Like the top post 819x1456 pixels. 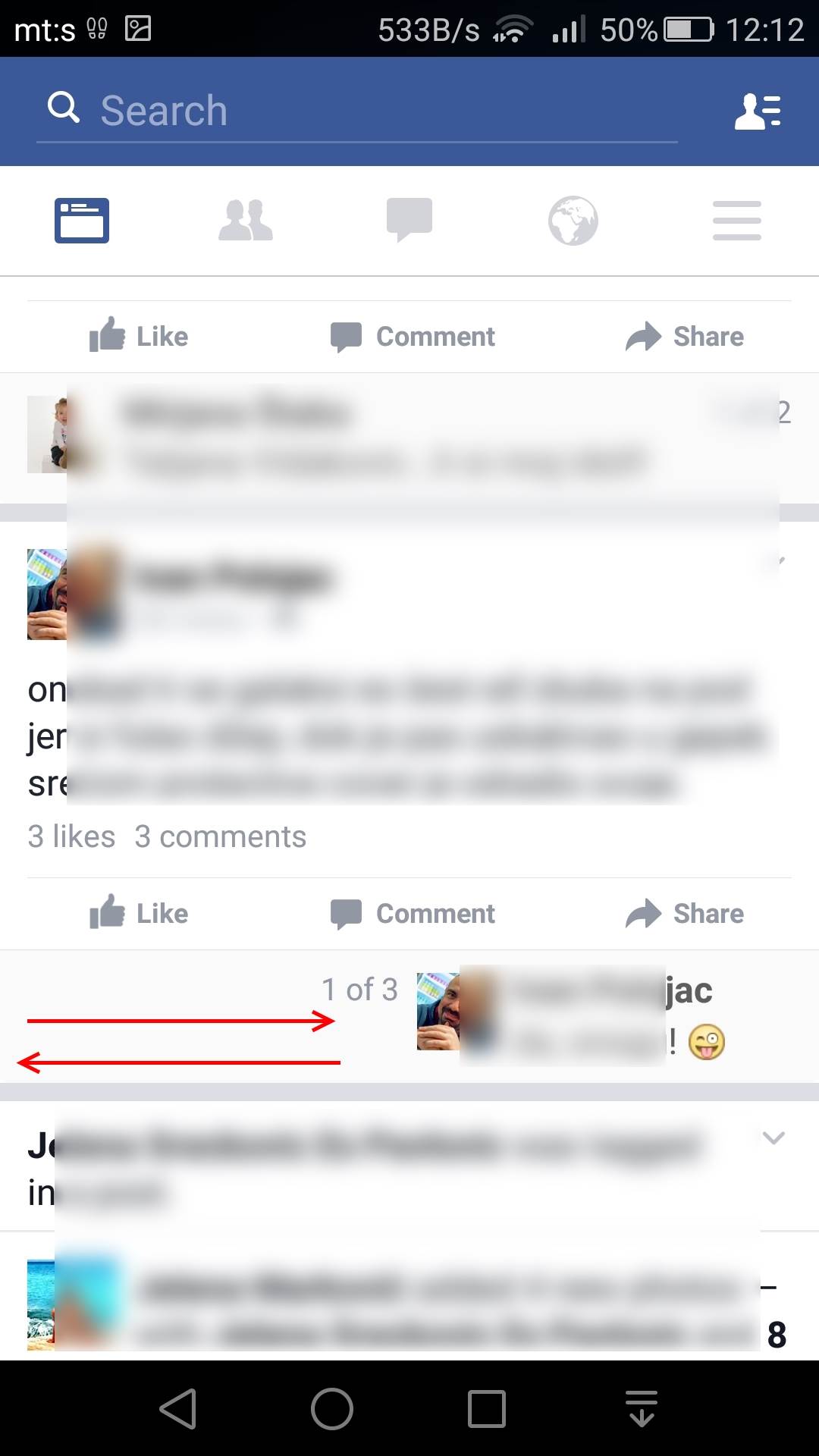[x=139, y=336]
